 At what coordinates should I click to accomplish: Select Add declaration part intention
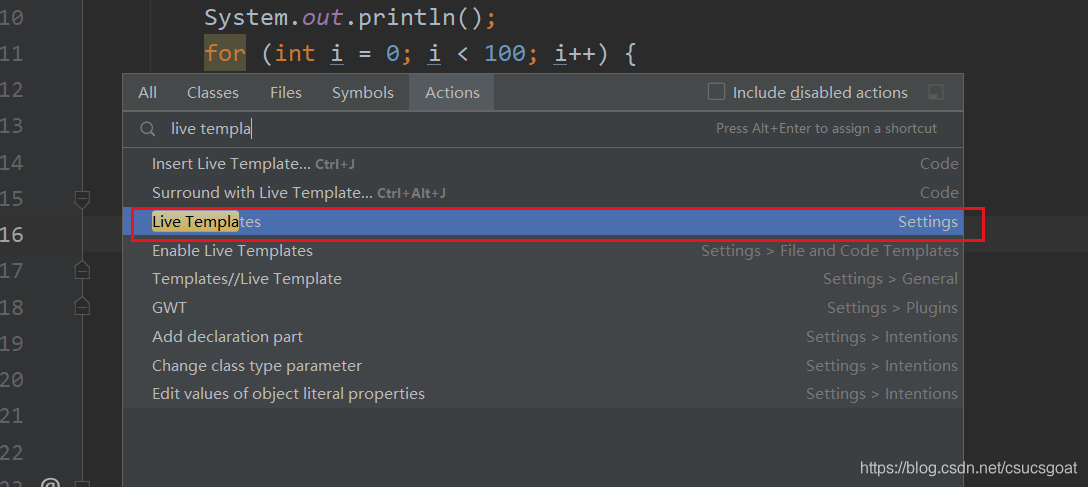click(543, 336)
